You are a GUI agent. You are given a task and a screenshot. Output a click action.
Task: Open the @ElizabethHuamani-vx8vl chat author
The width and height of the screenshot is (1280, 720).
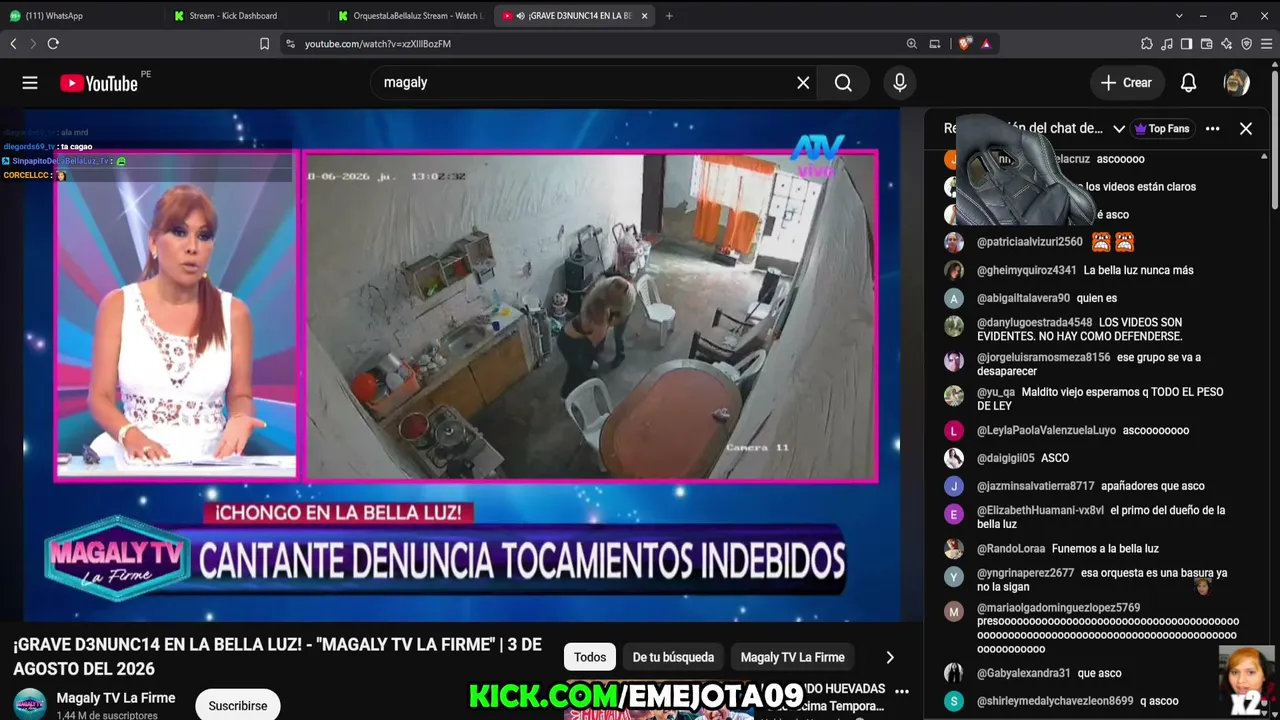(1041, 510)
